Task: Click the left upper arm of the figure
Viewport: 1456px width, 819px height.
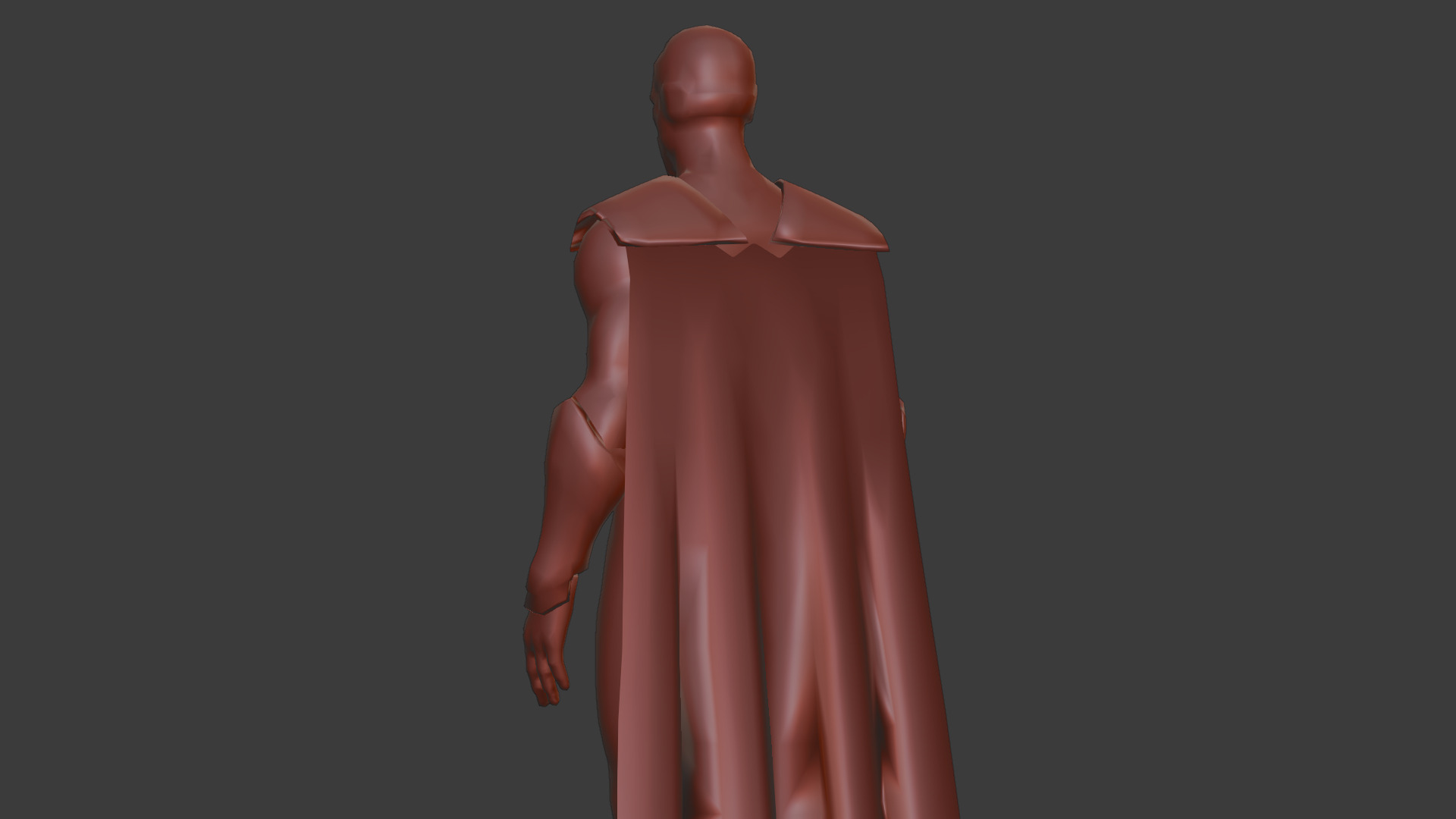Action: coord(605,318)
